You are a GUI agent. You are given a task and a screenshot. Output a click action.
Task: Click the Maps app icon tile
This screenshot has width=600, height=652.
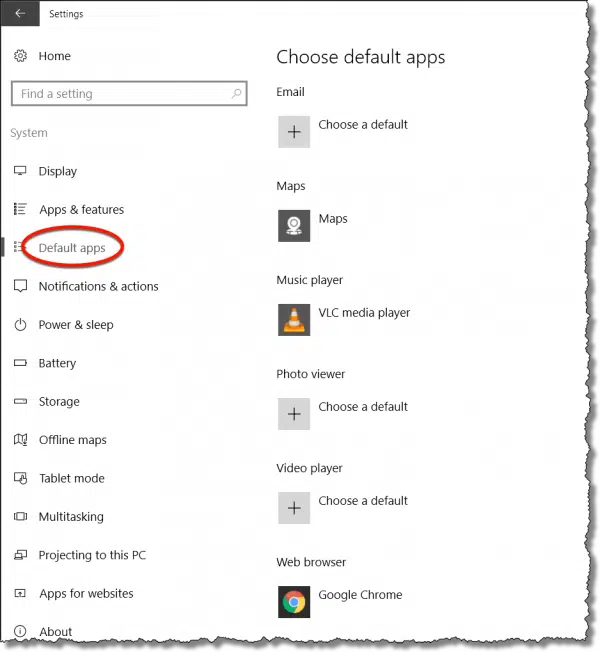click(x=294, y=226)
